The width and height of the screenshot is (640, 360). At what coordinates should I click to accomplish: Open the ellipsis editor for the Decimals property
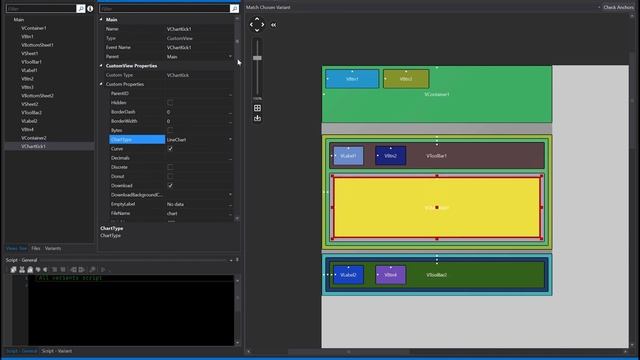pyautogui.click(x=230, y=158)
